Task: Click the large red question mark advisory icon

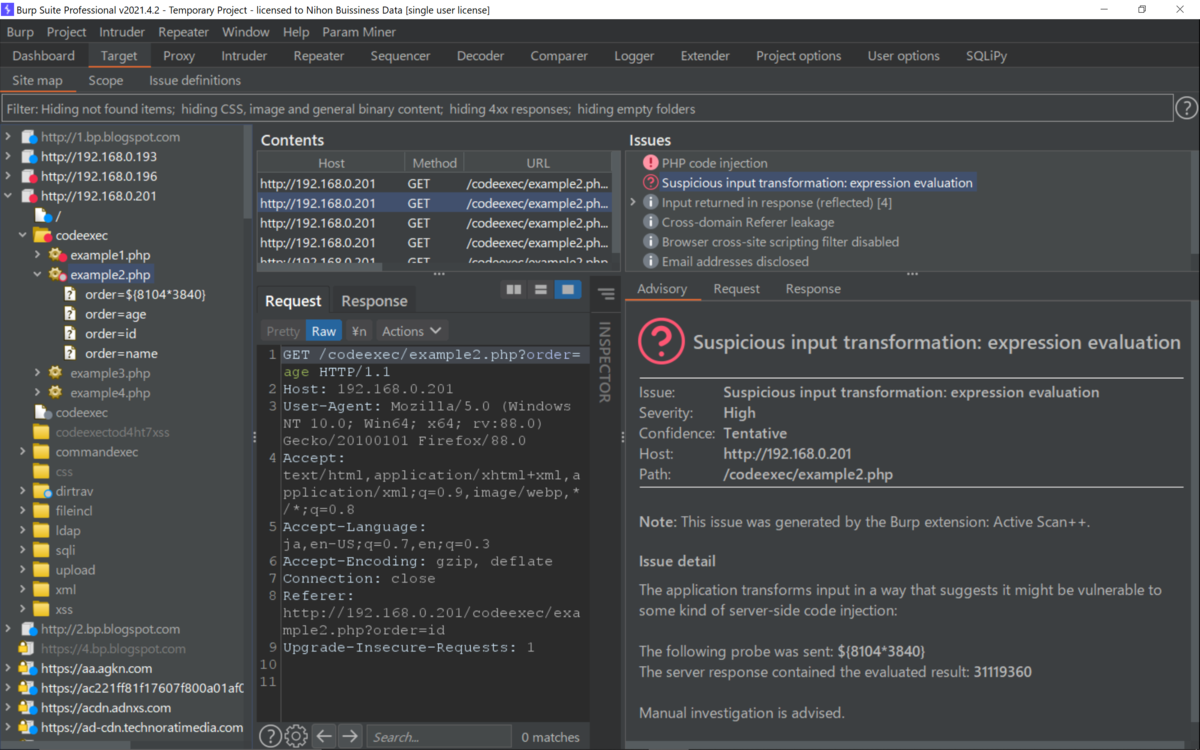Action: click(661, 341)
